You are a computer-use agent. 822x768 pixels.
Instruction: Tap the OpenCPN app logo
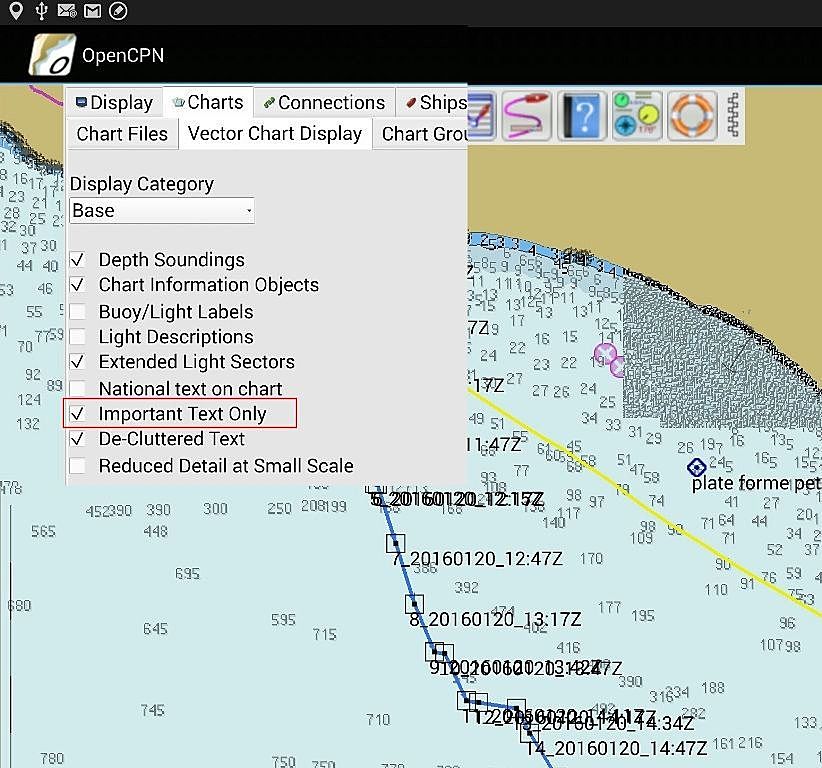pos(52,55)
